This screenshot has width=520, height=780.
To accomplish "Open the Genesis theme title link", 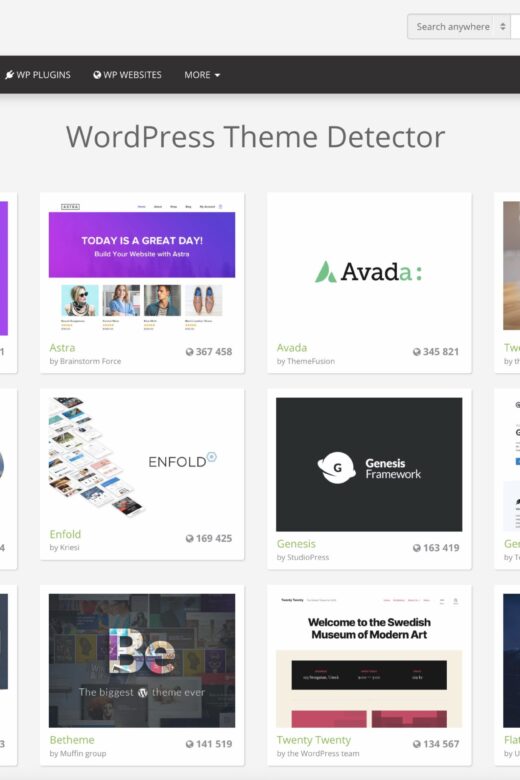I will point(296,544).
